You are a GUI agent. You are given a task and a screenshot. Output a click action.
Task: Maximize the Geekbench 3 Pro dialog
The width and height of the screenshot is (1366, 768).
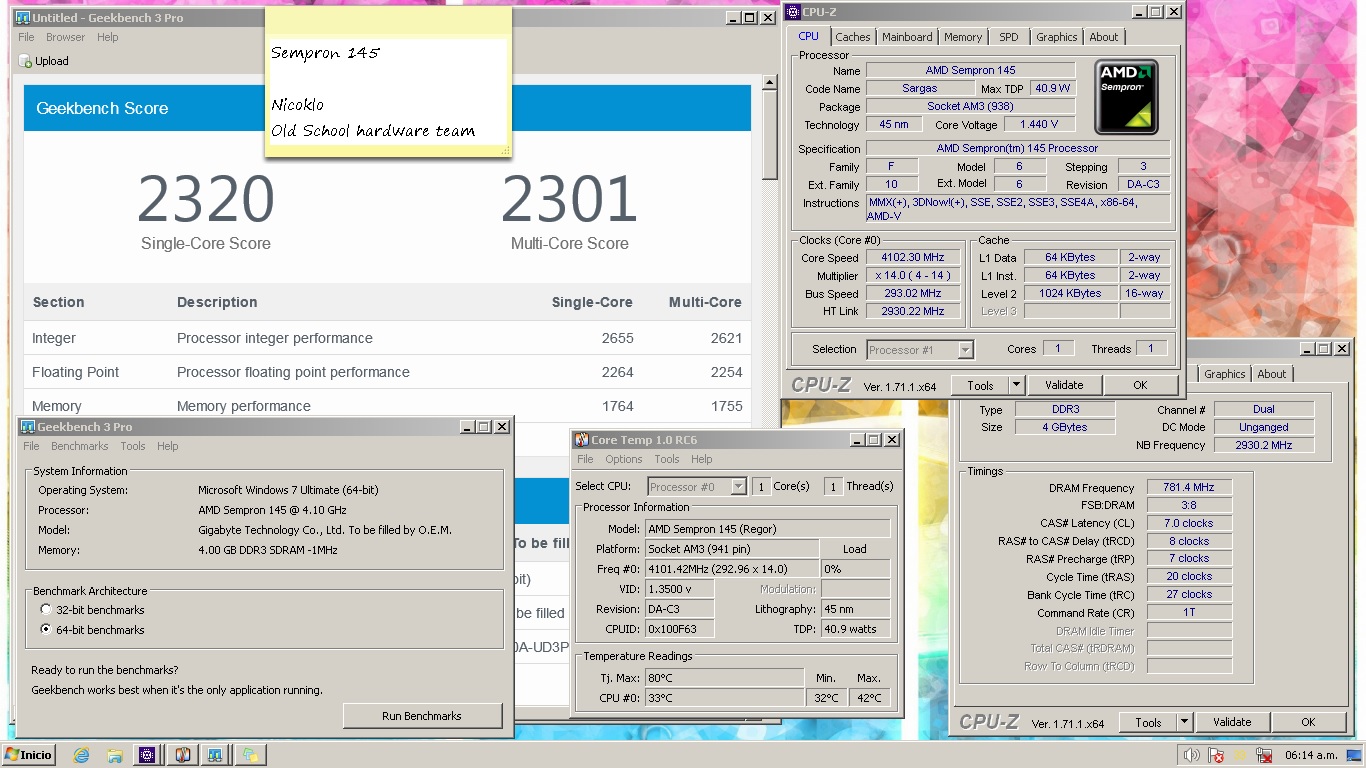[484, 427]
